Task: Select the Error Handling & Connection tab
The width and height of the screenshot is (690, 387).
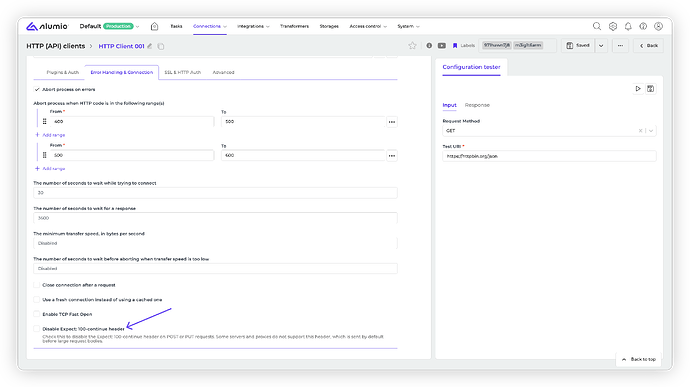Action: point(122,72)
